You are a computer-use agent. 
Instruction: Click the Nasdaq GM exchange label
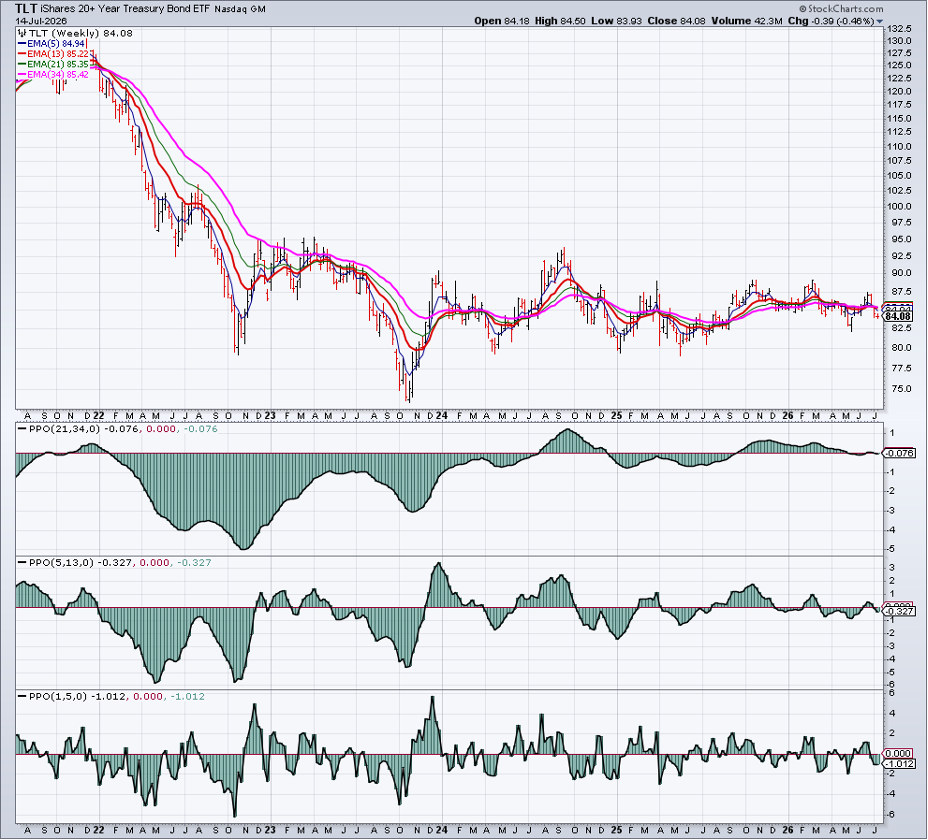240,9
